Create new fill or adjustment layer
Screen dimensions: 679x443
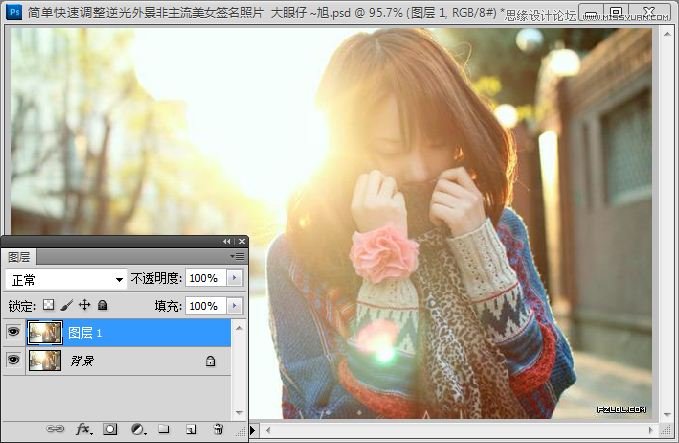coord(139,429)
